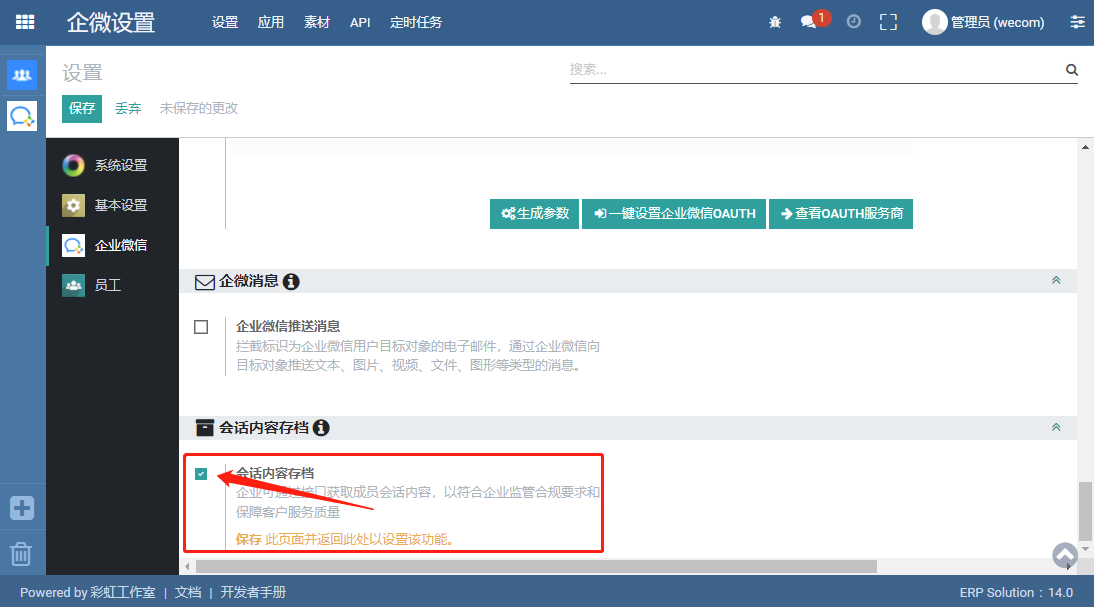Open the conversations message icon with badge
Viewport: 1094px width, 607px height.
coord(809,22)
